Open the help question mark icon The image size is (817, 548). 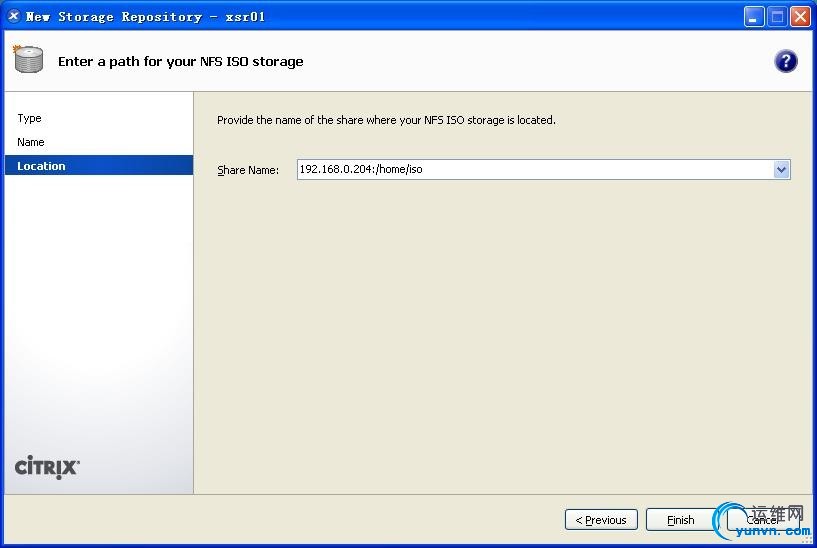(x=786, y=61)
